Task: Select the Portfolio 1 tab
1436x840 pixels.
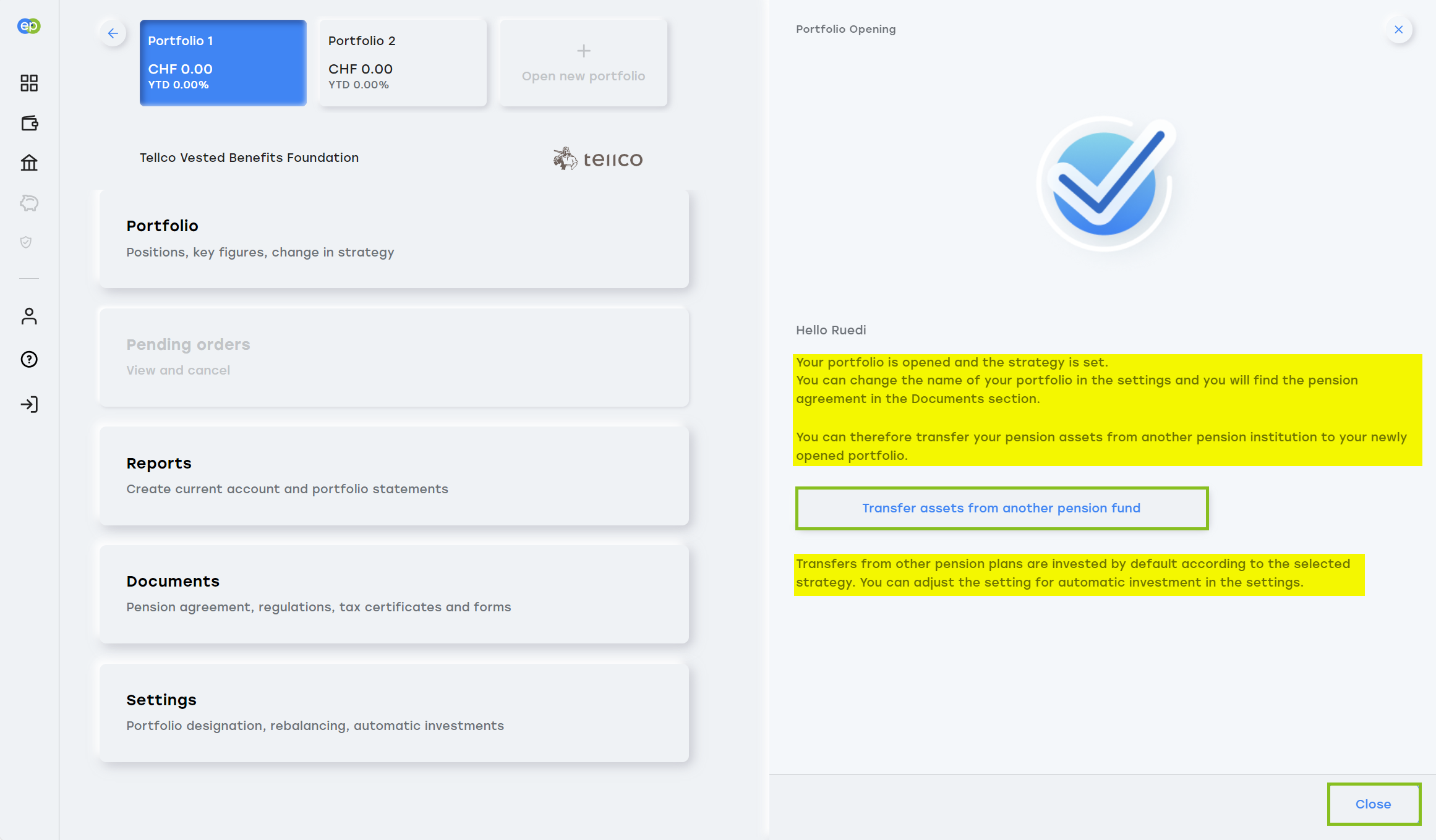Action: click(223, 62)
